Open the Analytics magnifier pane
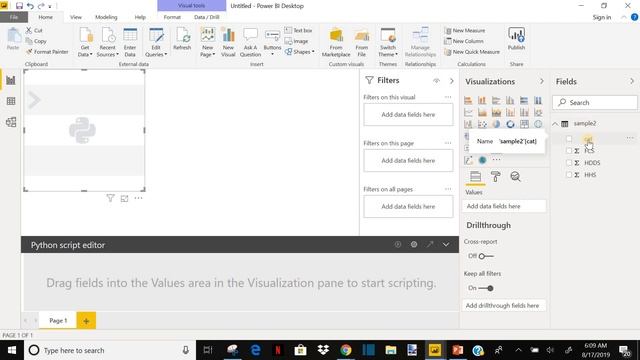The image size is (640, 360). tap(516, 177)
